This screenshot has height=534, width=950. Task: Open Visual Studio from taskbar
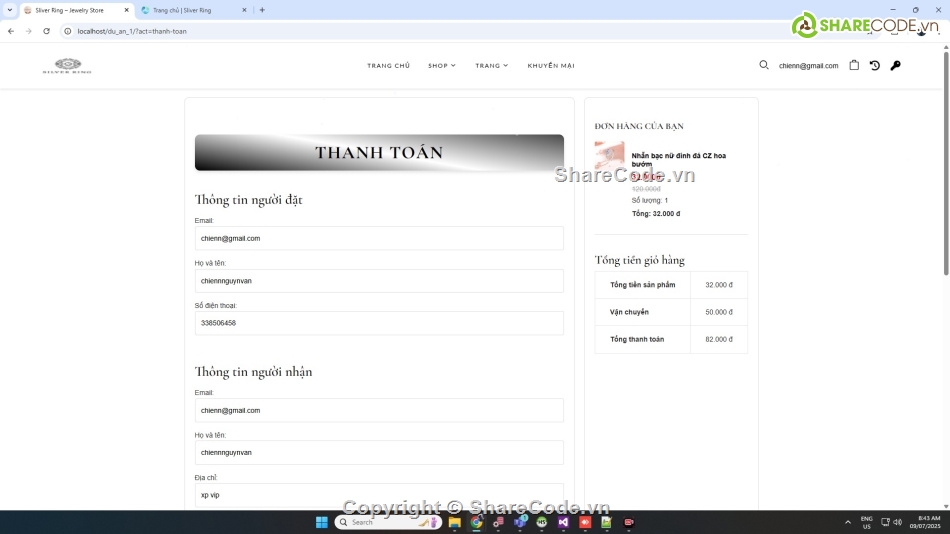[x=563, y=522]
